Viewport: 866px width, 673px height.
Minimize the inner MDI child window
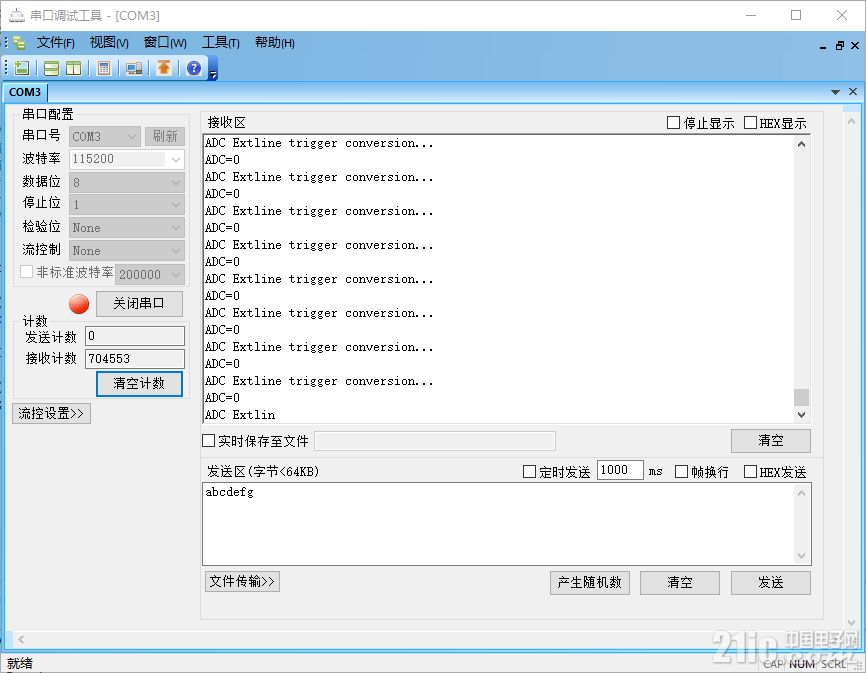(x=823, y=46)
